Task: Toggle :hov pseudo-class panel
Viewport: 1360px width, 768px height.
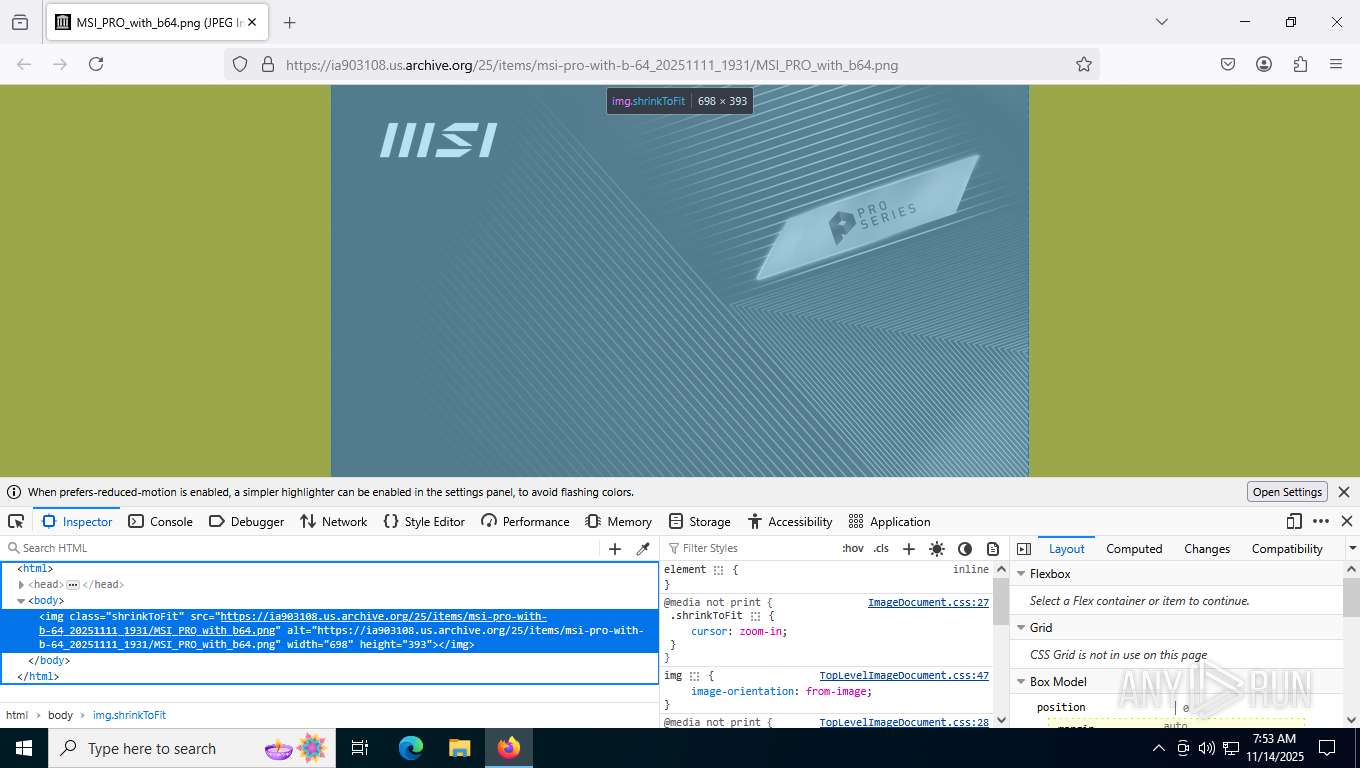Action: (x=853, y=548)
